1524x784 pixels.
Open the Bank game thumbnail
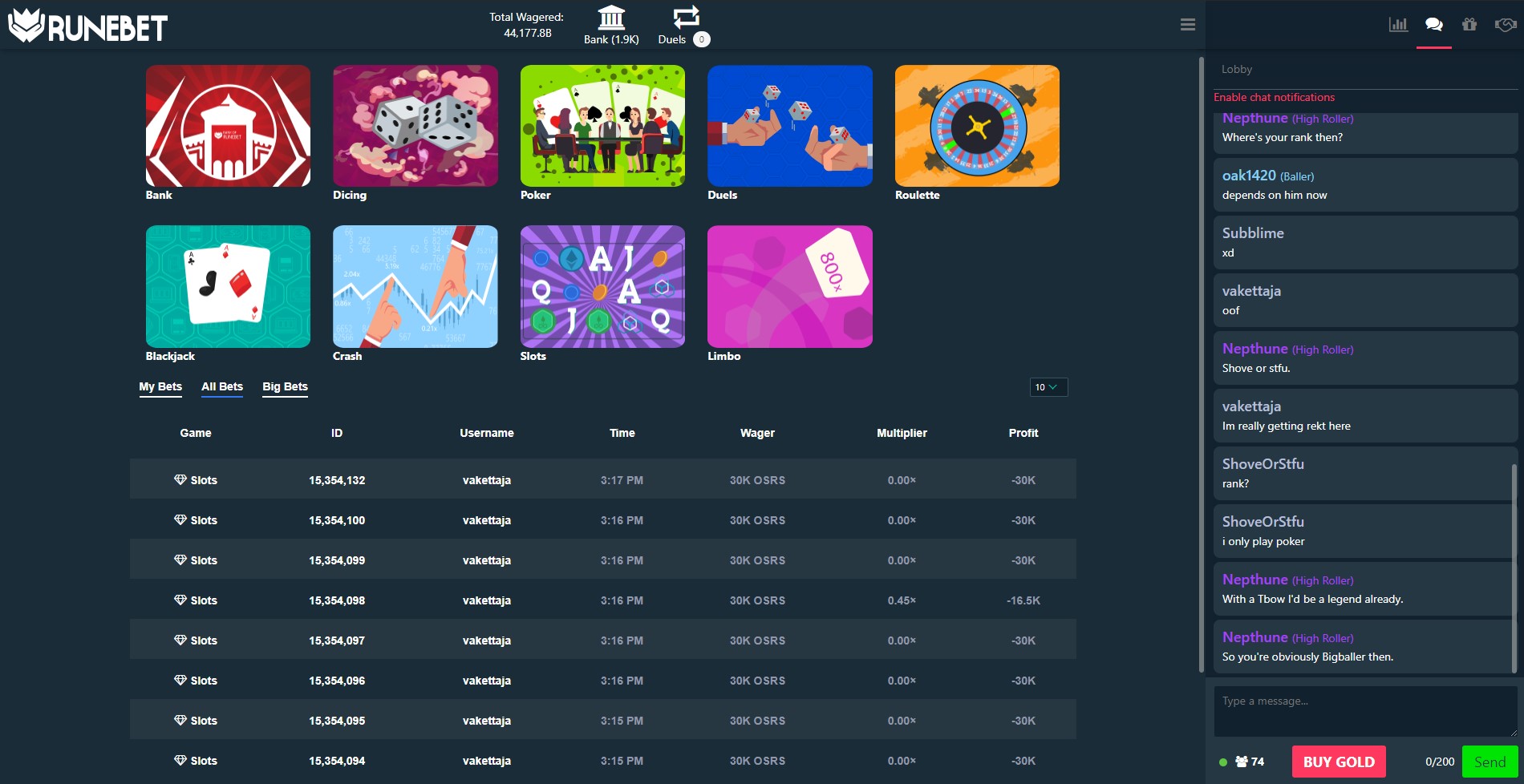(228, 126)
